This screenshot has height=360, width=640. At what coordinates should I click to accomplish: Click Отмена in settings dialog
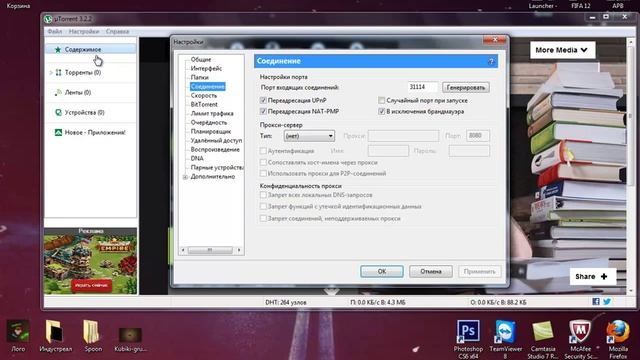click(x=431, y=271)
